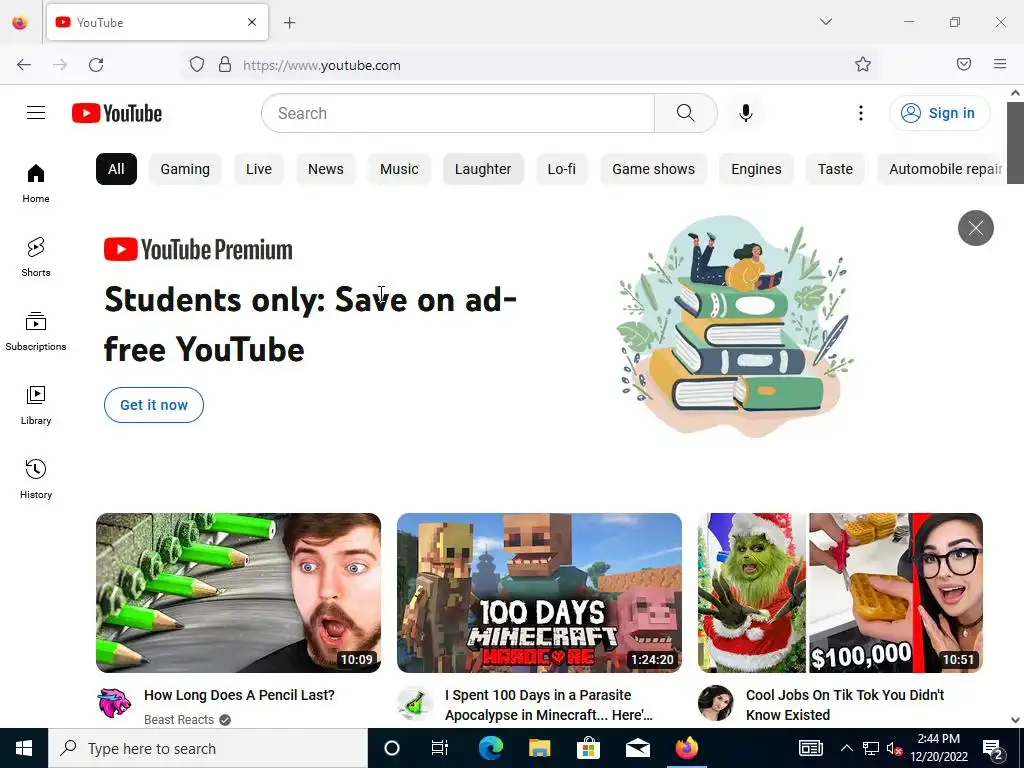1024x768 pixels.
Task: Open Beast Reacts channel link
Action: point(179,720)
